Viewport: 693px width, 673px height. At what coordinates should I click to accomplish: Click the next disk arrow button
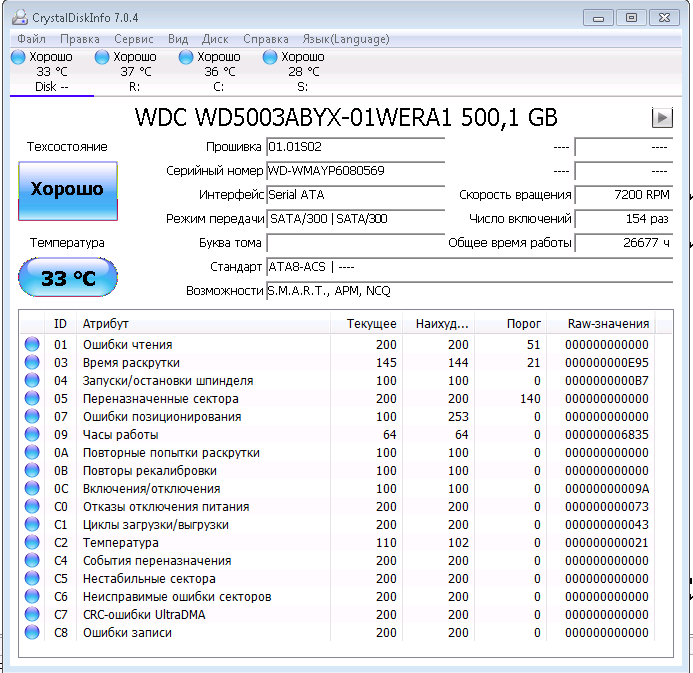click(x=662, y=117)
